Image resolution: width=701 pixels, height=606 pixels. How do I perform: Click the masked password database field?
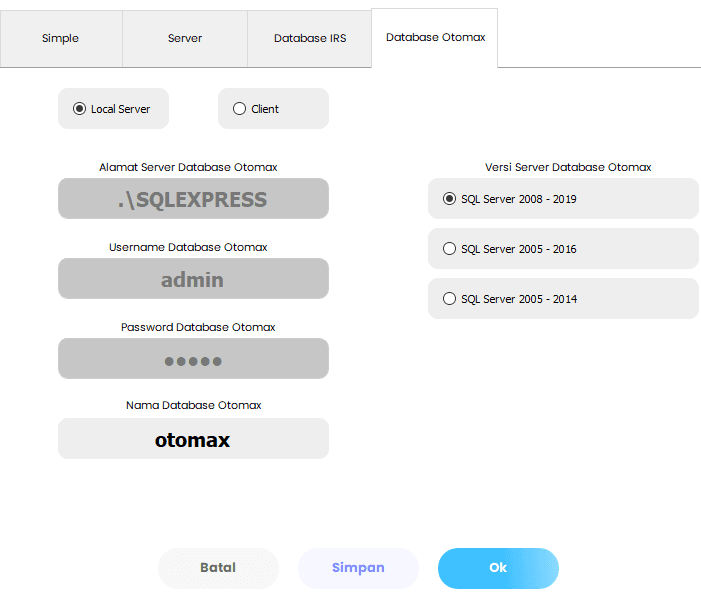pyautogui.click(x=193, y=359)
